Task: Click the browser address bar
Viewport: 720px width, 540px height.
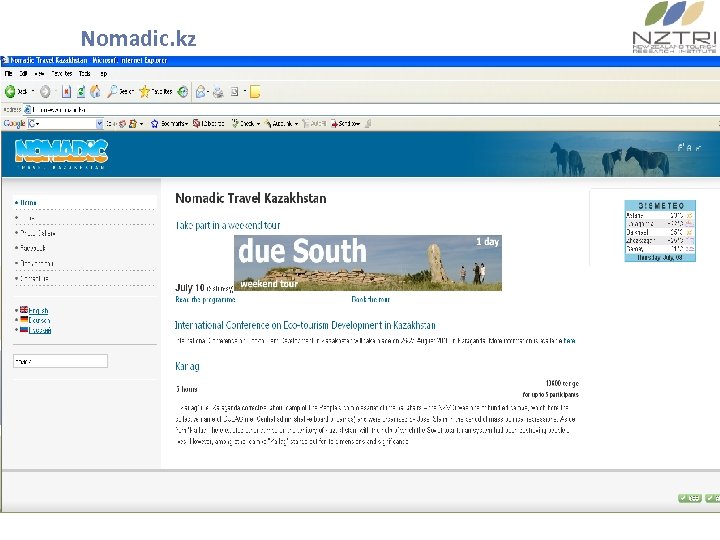Action: pyautogui.click(x=372, y=109)
